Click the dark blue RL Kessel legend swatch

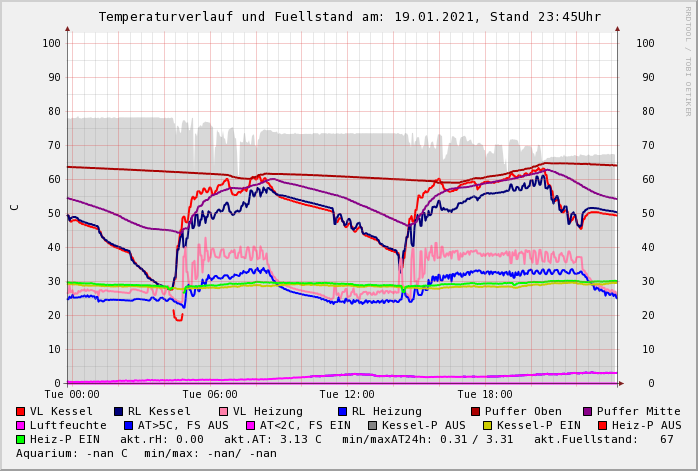click(x=119, y=411)
